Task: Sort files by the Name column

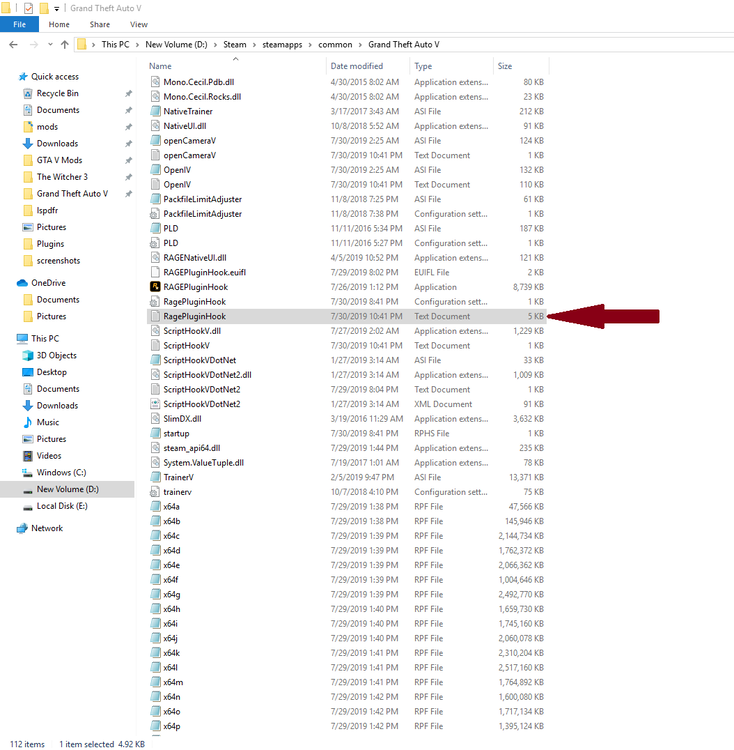Action: [x=160, y=66]
